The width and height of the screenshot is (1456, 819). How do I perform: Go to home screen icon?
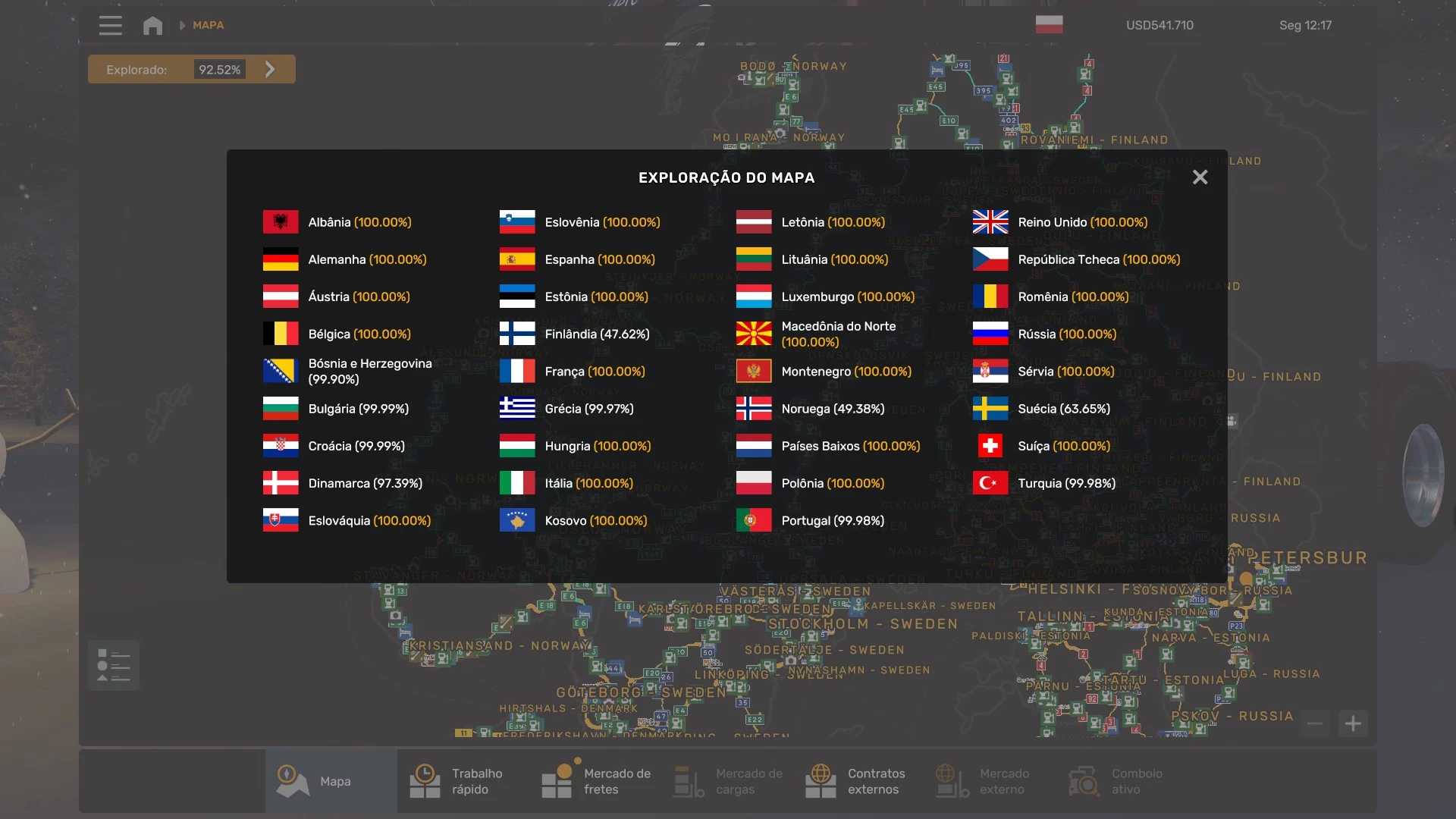(x=152, y=26)
